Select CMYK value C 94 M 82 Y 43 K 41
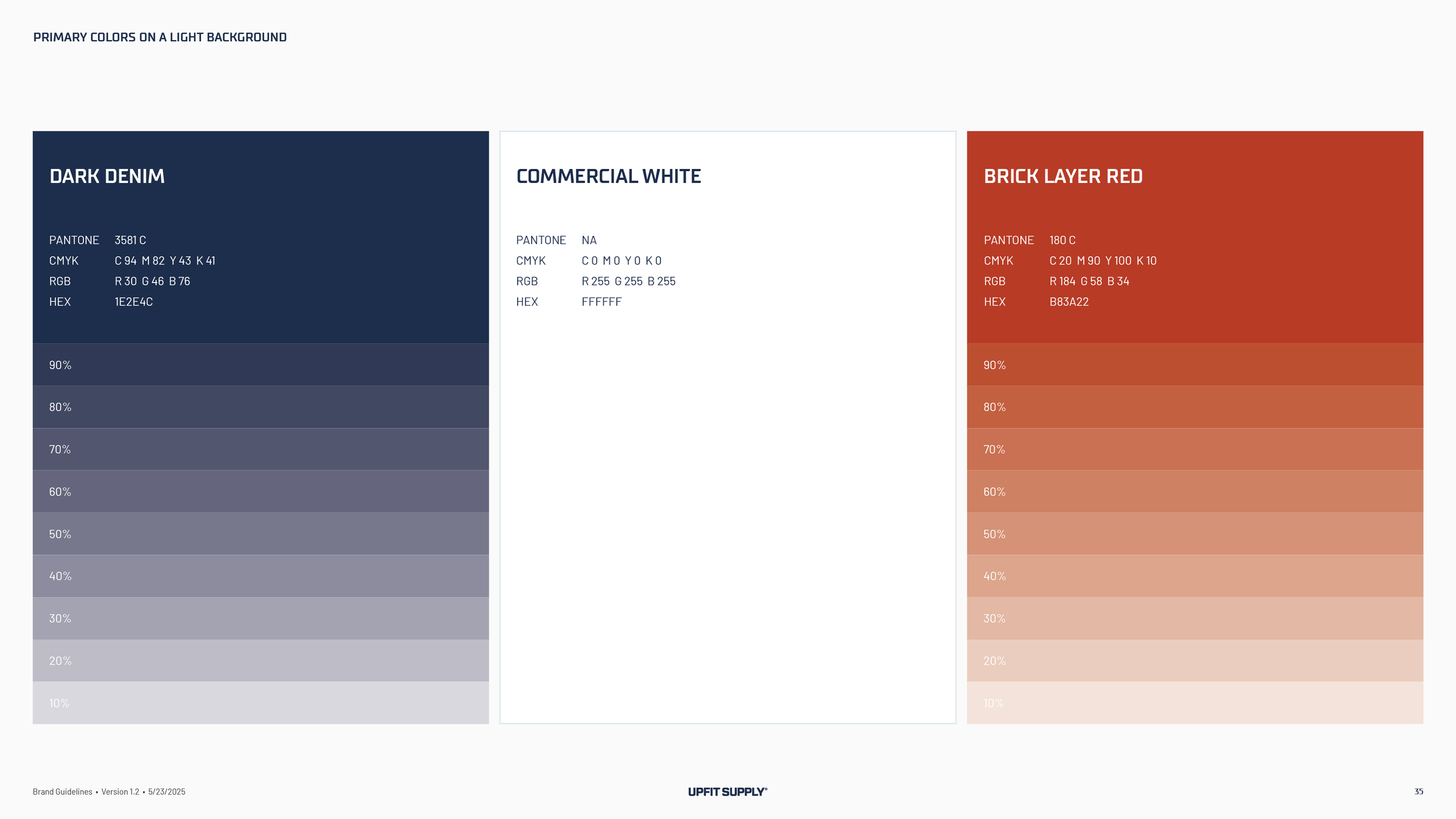Screen dimensions: 1456x819 pyautogui.click(x=165, y=260)
